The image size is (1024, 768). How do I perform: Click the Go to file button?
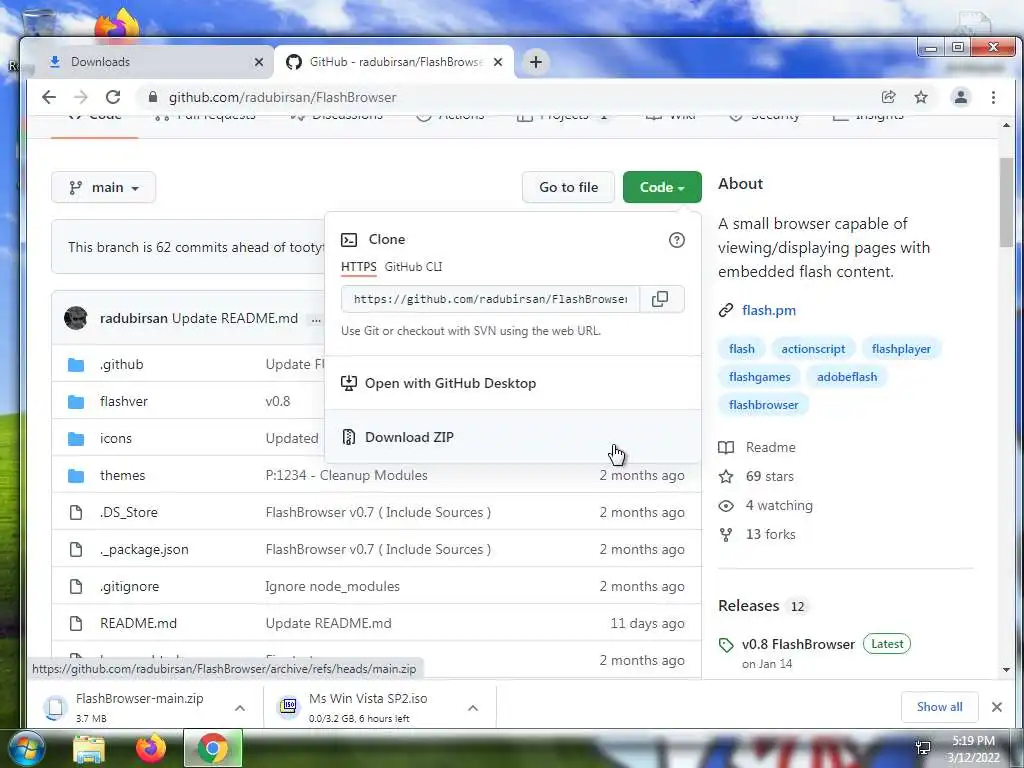tap(568, 187)
